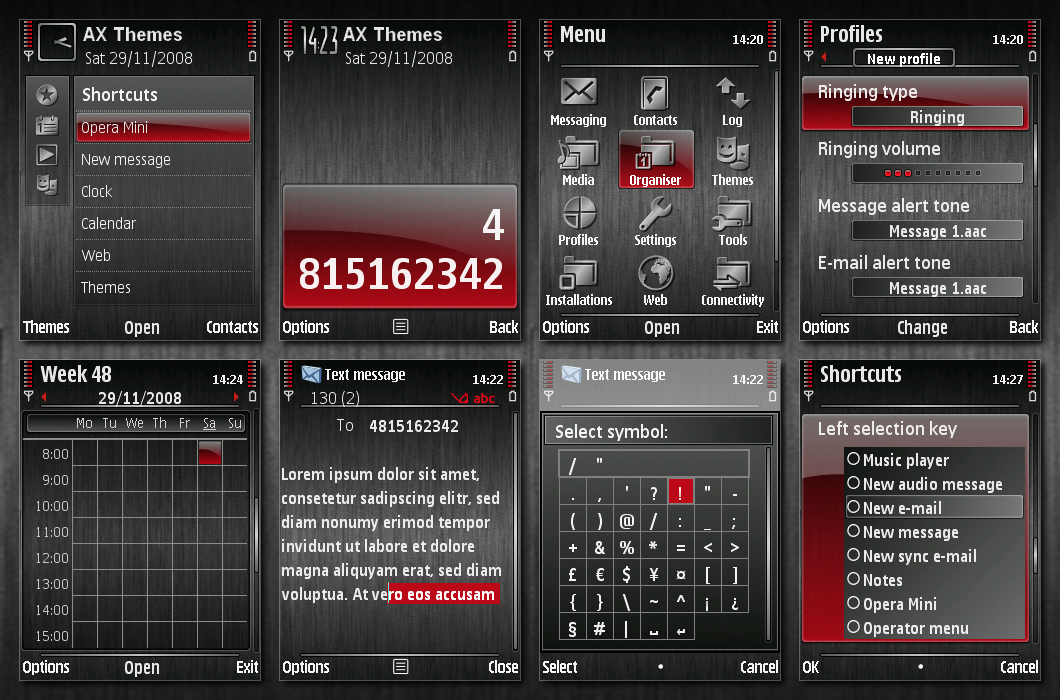Click Cancel softkey in symbol picker
This screenshot has height=700, width=1060.
[x=759, y=667]
